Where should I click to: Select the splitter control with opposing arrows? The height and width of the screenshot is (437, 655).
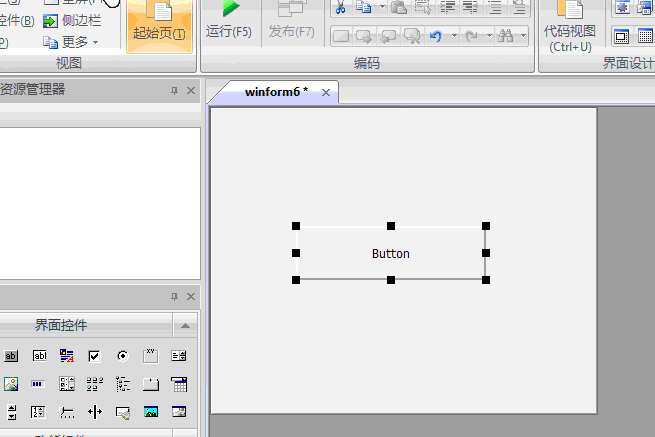(x=95, y=412)
